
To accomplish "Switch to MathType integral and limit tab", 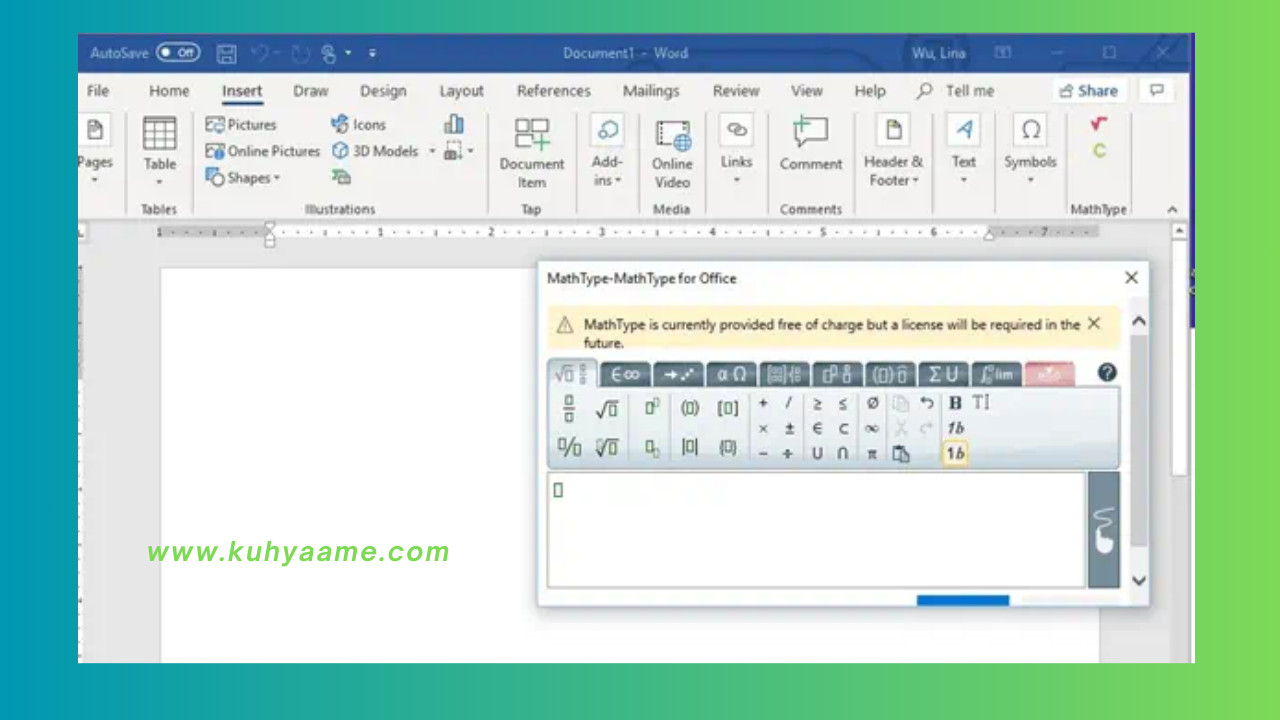I will click(996, 374).
